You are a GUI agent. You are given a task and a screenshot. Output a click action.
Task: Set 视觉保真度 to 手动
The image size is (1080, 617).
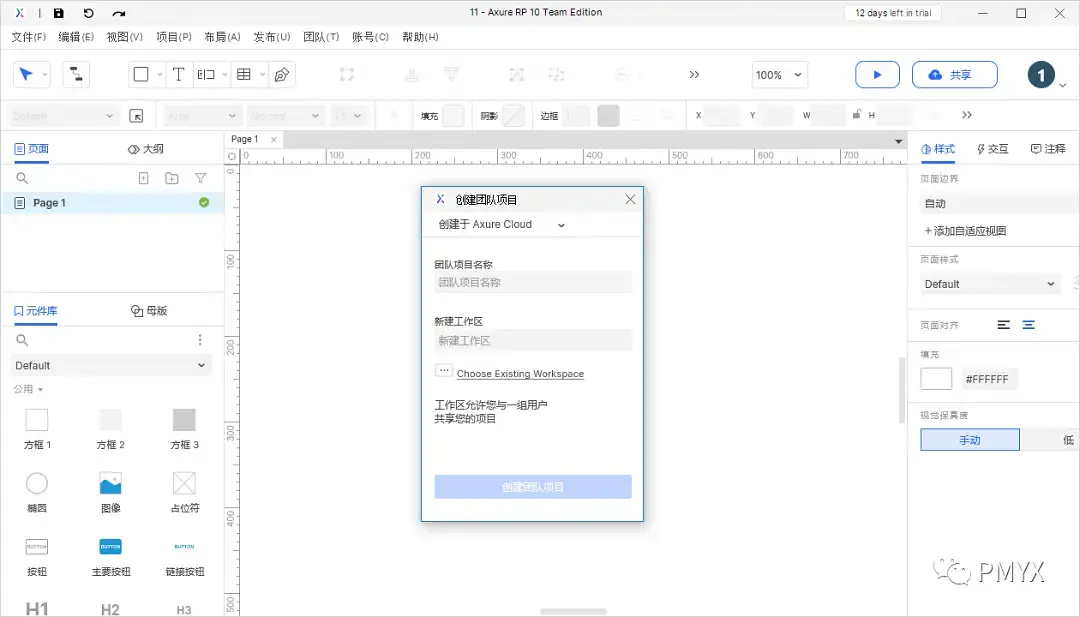969,440
